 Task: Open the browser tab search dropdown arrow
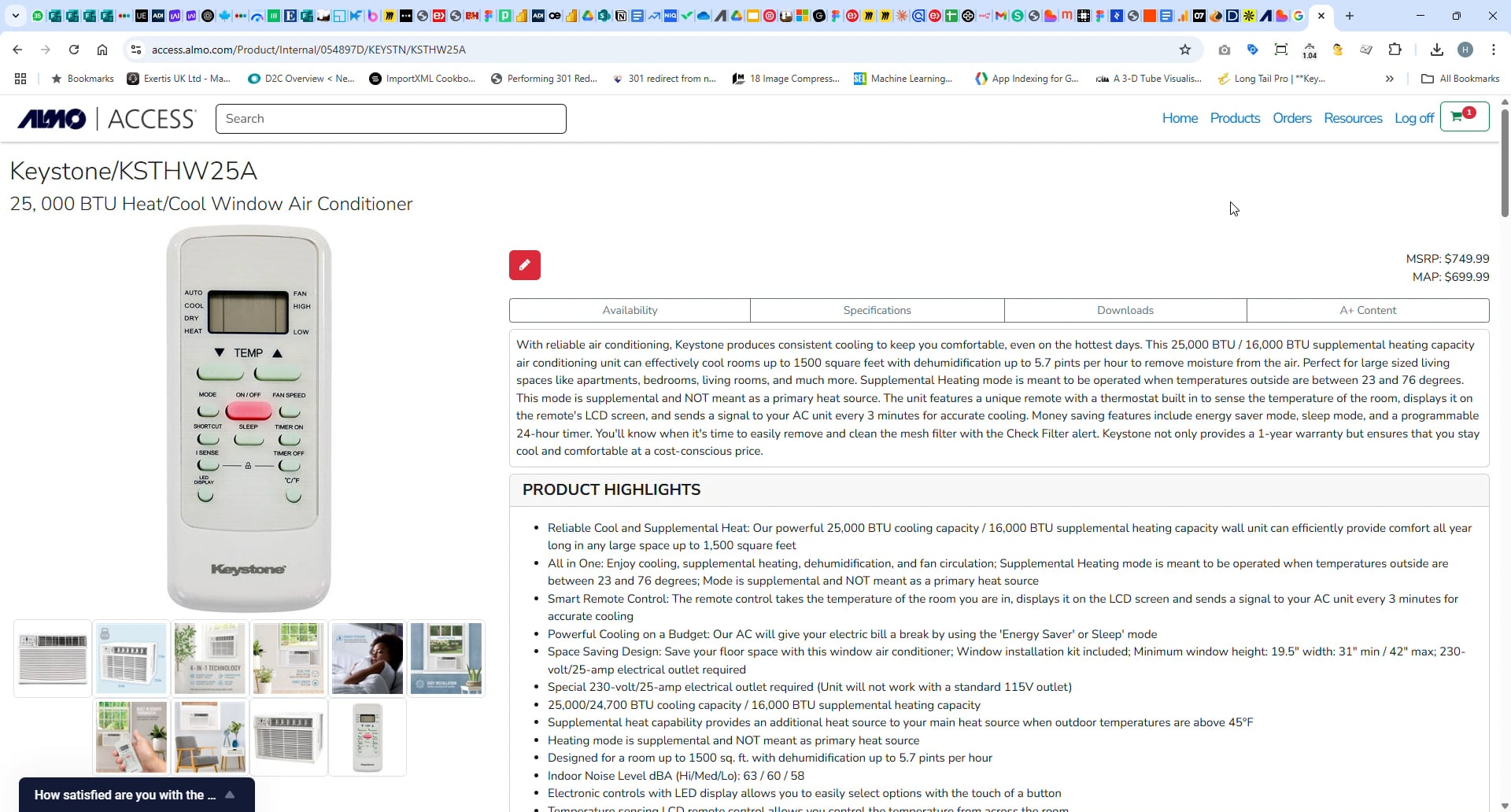(15, 15)
